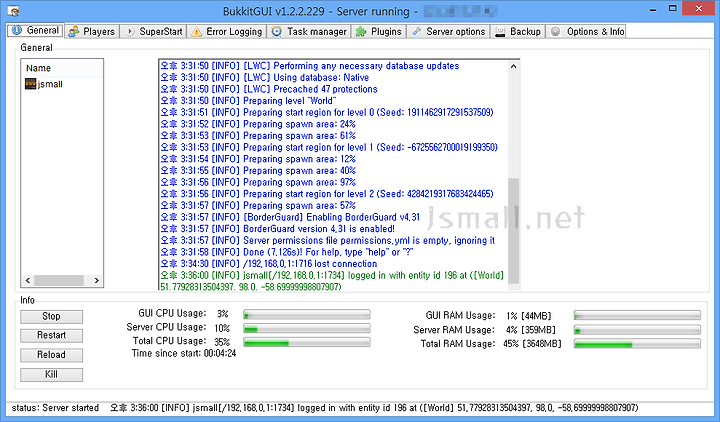Screen dimensions: 720x422
Task: Click the Server options wrench icon
Action: (416, 31)
